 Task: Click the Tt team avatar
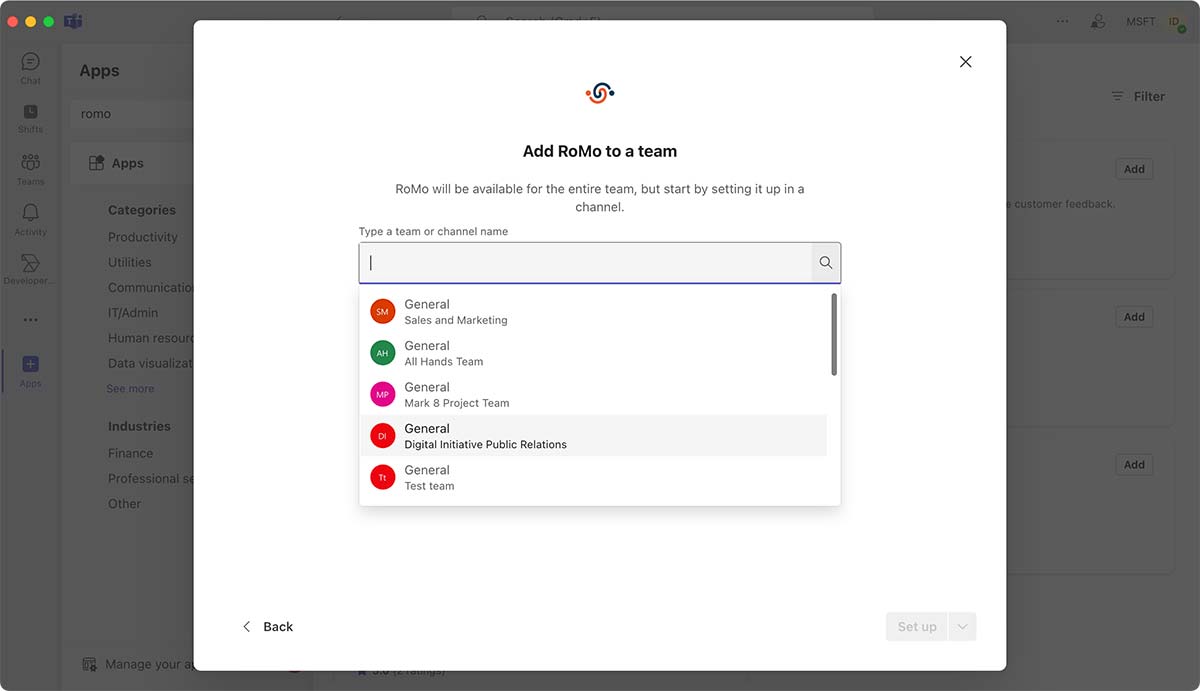382,477
